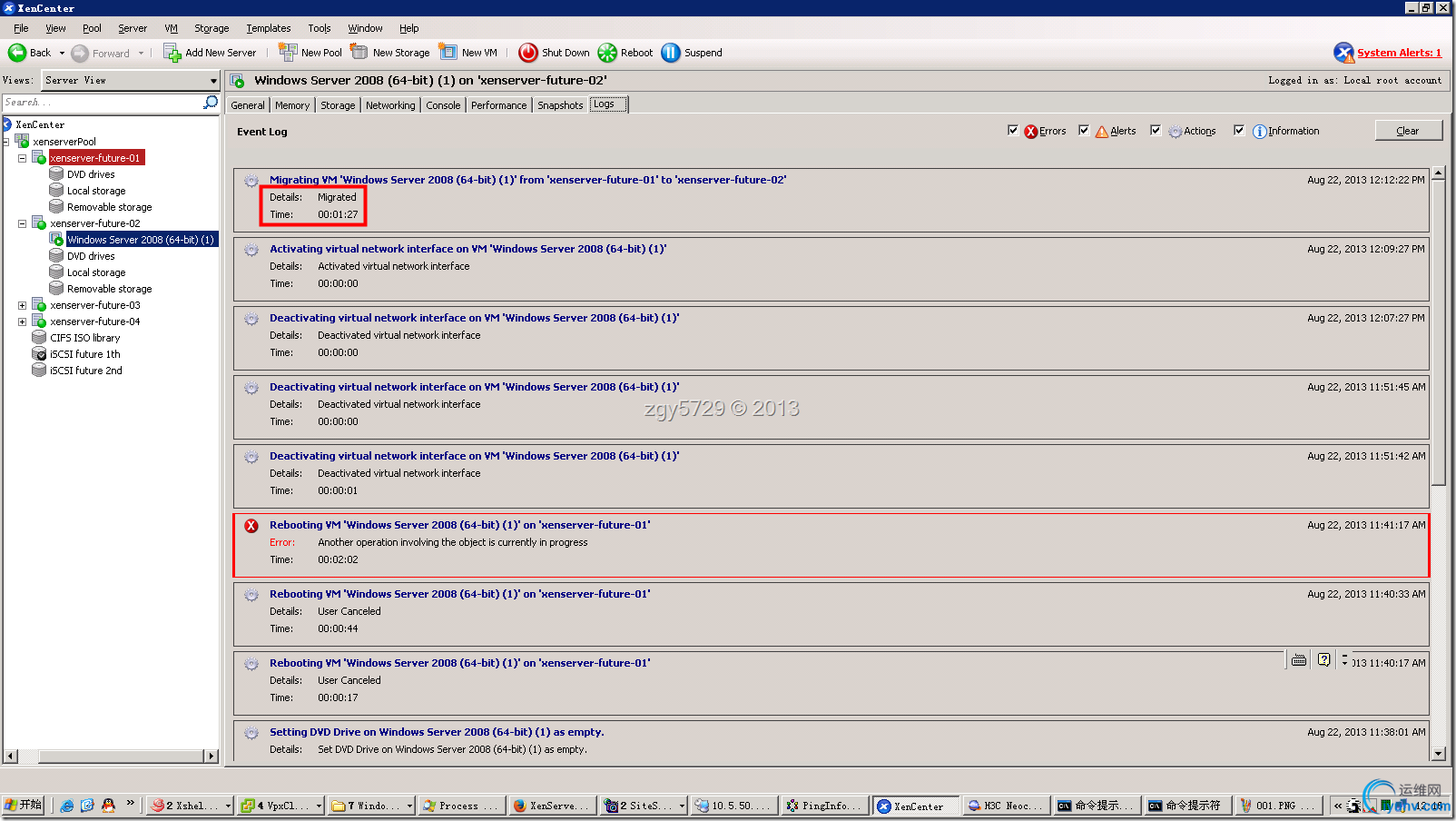Click the event log vertical scrollbar thumb
The height and width of the screenshot is (821, 1456).
tap(1438, 332)
